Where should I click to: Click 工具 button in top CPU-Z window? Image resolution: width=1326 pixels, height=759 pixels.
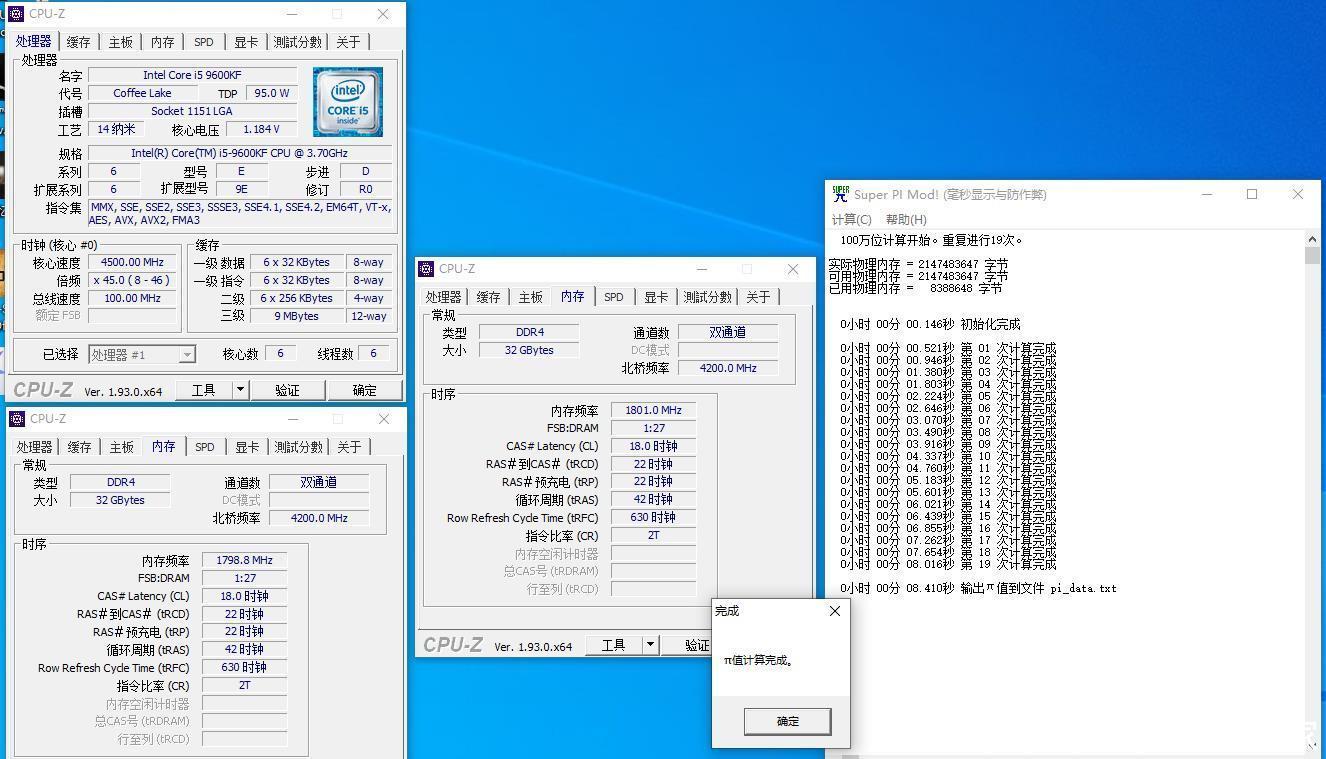(204, 390)
